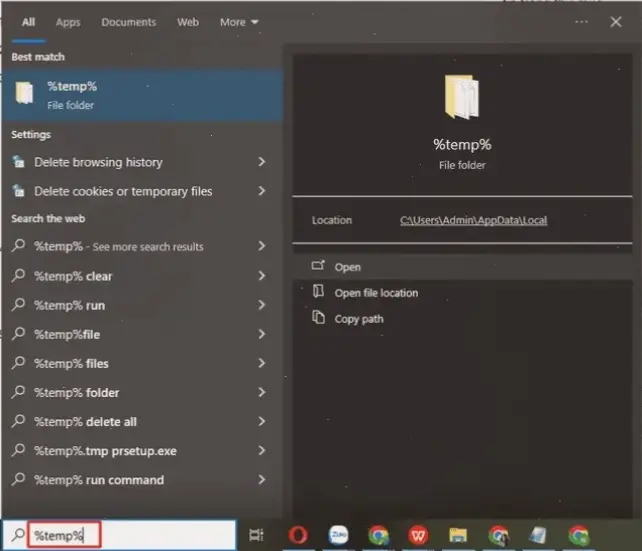Click the Copy path icon
Viewport: 642px width, 551px height.
click(319, 317)
